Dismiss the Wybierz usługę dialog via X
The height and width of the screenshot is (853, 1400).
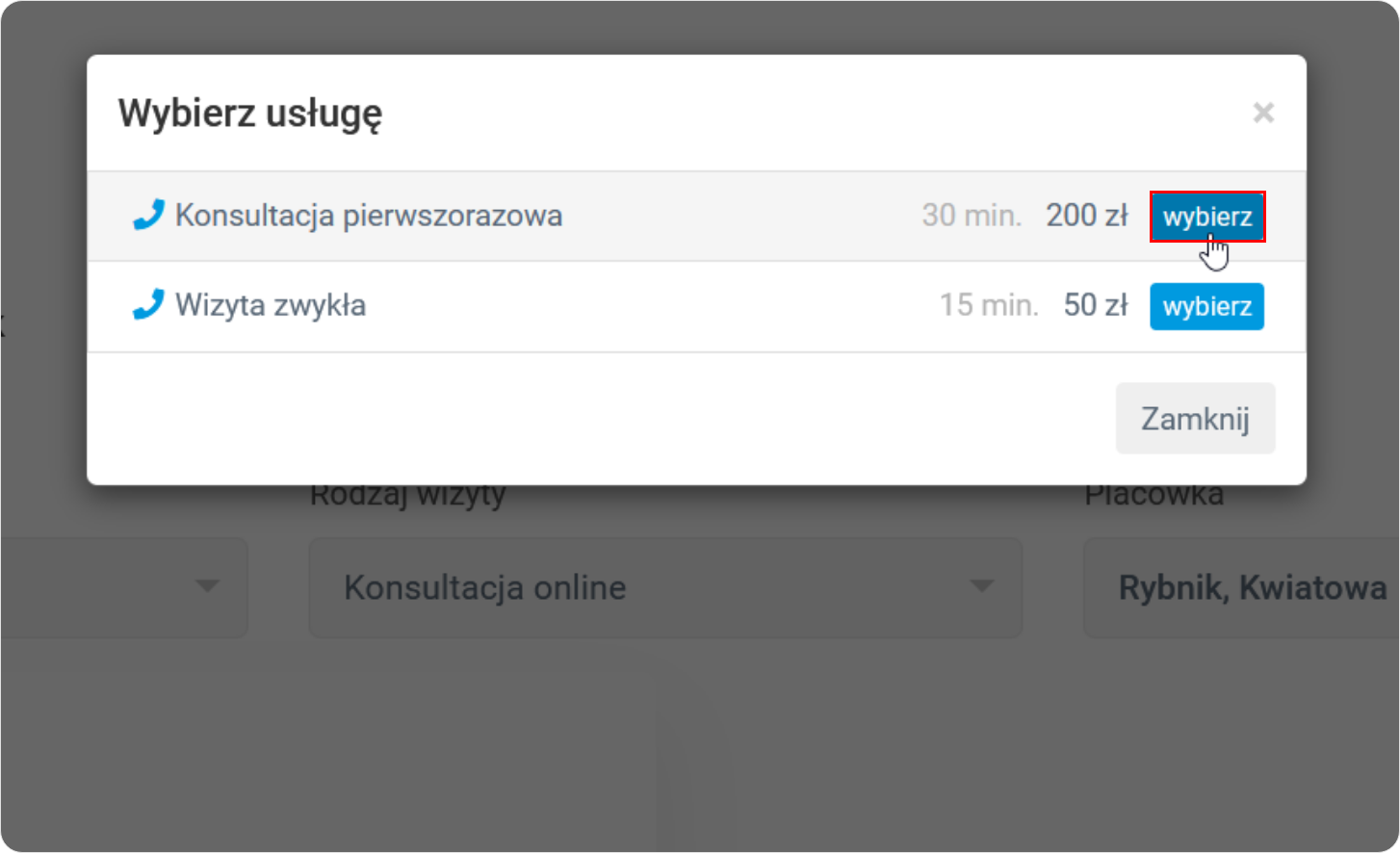click(x=1263, y=113)
